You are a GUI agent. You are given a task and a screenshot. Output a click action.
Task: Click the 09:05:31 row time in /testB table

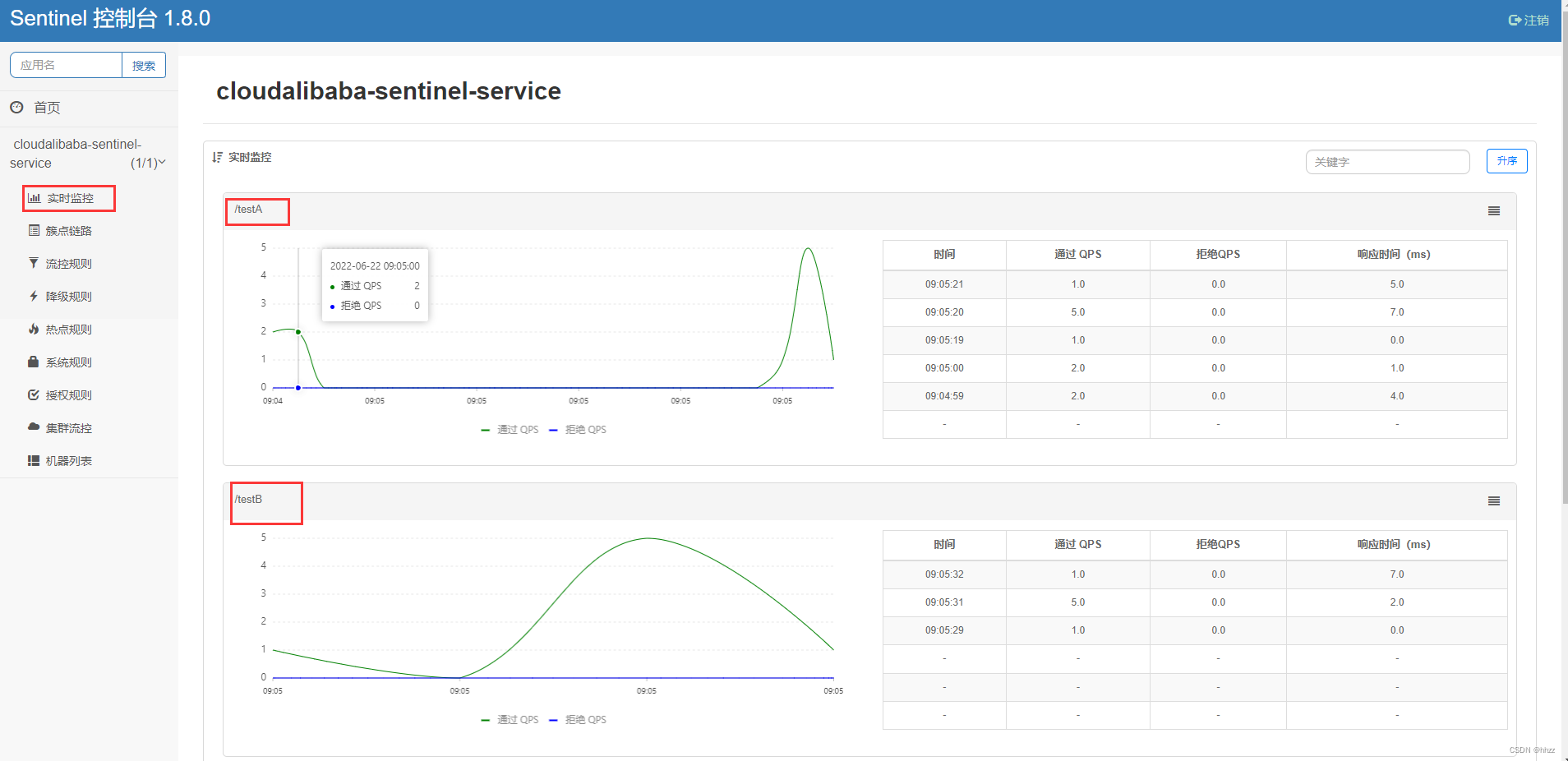tap(944, 602)
